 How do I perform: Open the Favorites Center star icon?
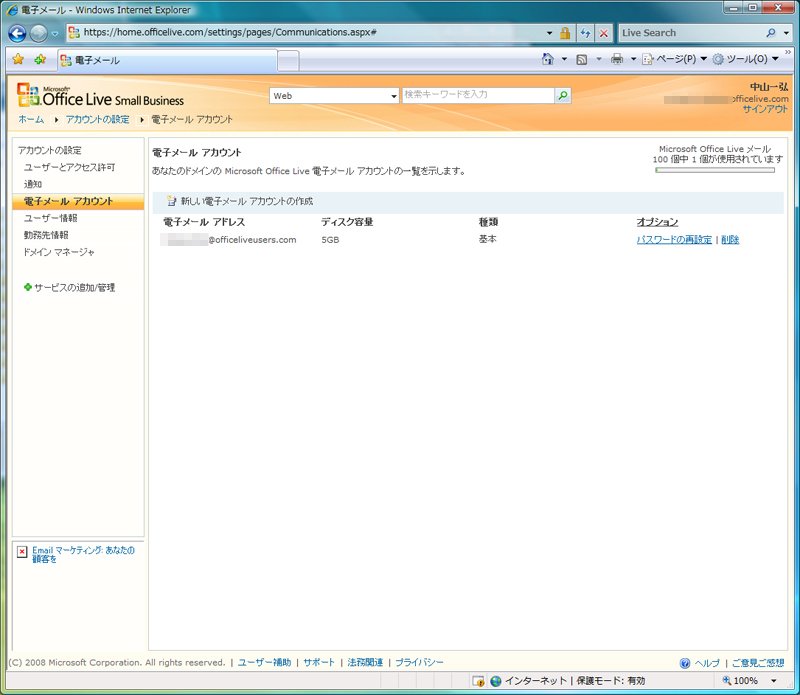click(18, 59)
